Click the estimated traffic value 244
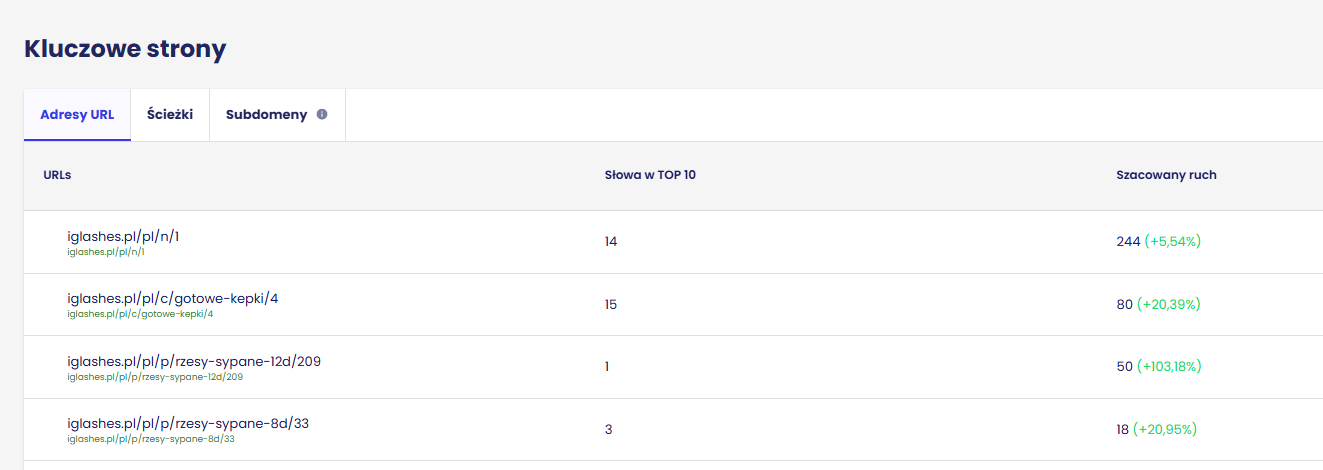This screenshot has height=470, width=1323. [x=1128, y=242]
